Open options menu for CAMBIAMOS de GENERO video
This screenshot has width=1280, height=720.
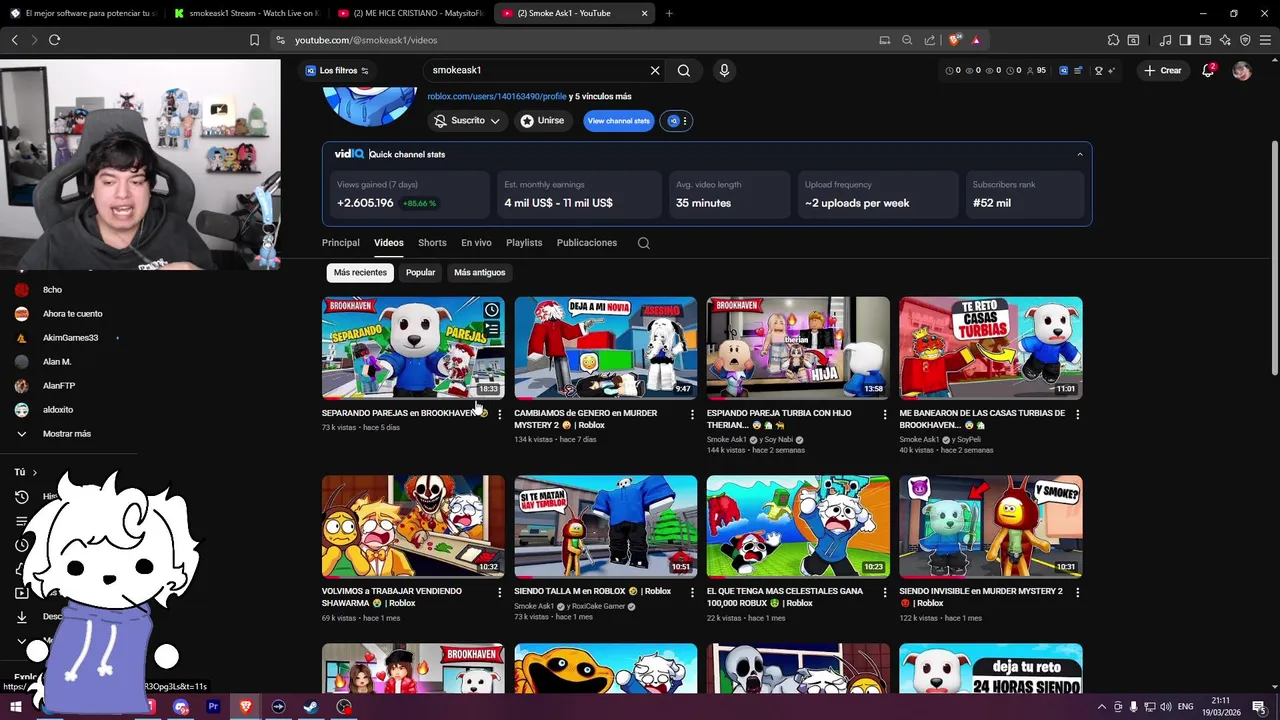(x=692, y=414)
